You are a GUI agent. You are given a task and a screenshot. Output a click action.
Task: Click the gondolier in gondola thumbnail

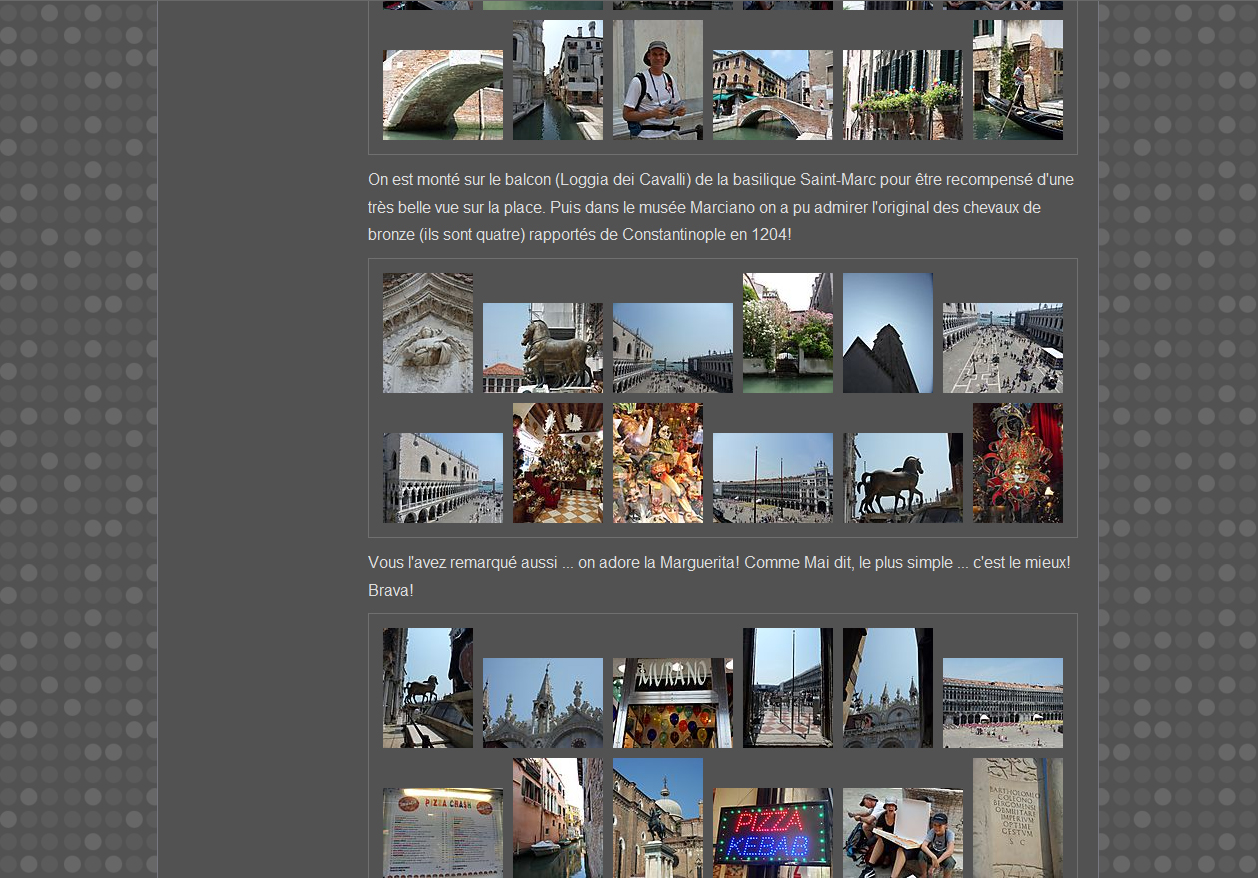(x=1017, y=80)
